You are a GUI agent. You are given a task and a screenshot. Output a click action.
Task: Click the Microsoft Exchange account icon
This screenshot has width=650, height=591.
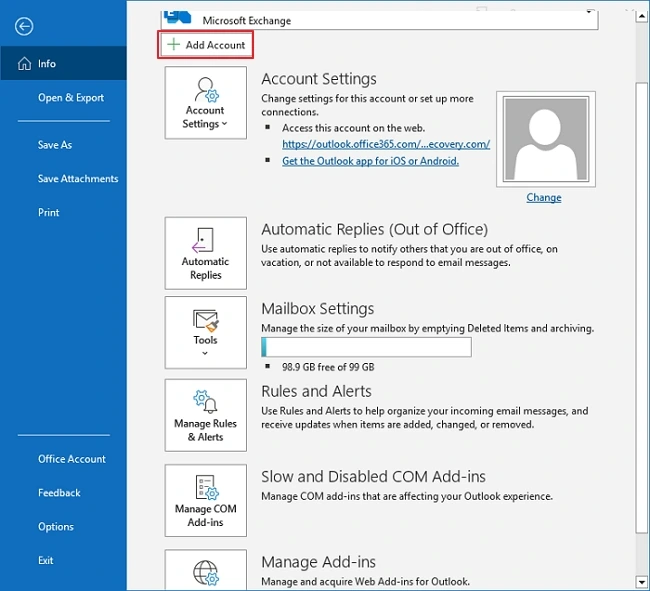click(x=177, y=17)
